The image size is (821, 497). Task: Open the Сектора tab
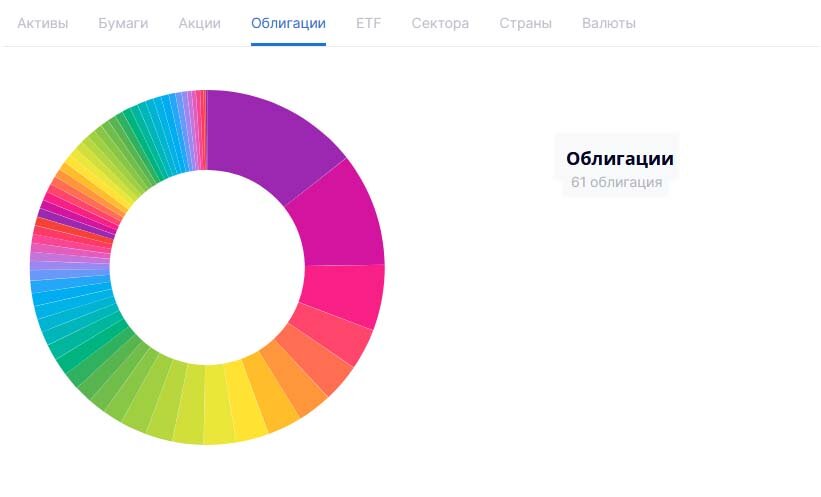[x=440, y=24]
